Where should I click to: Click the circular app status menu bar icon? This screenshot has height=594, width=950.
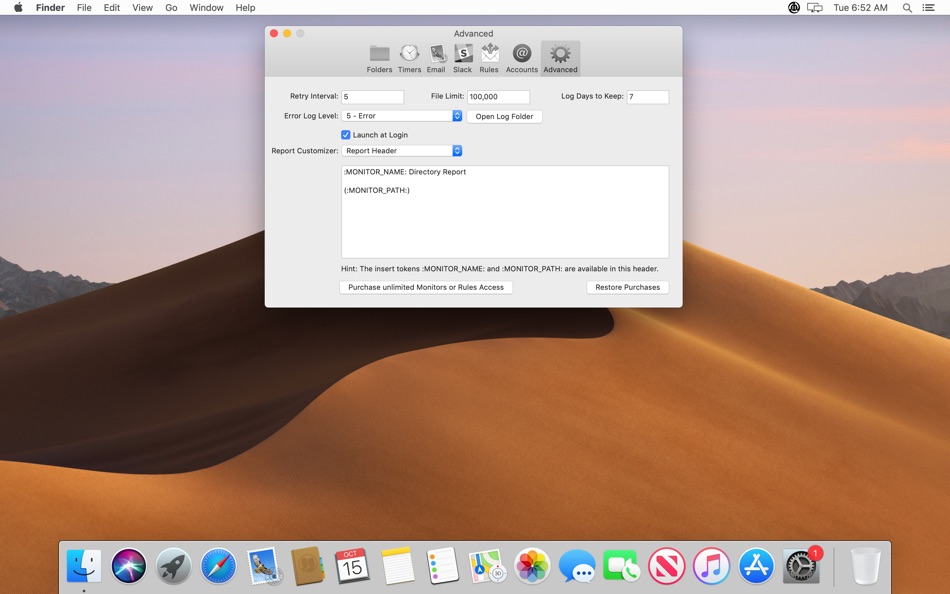tap(794, 8)
